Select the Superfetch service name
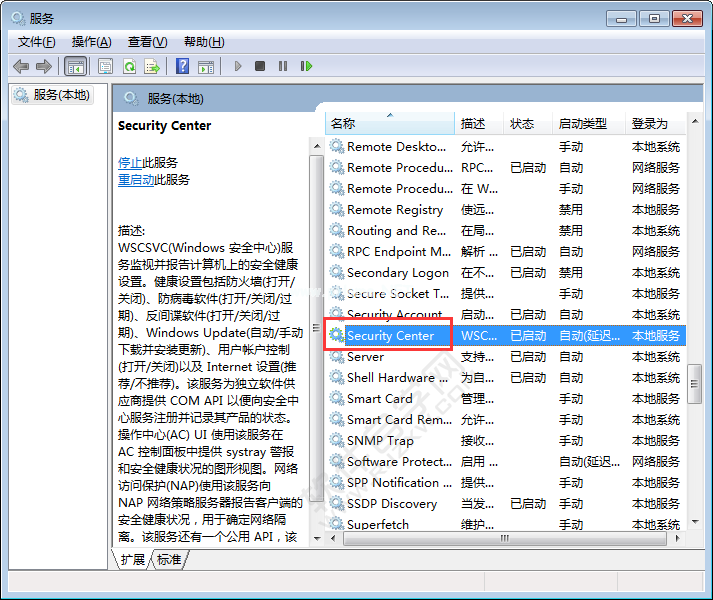The image size is (713, 600). pos(378,524)
